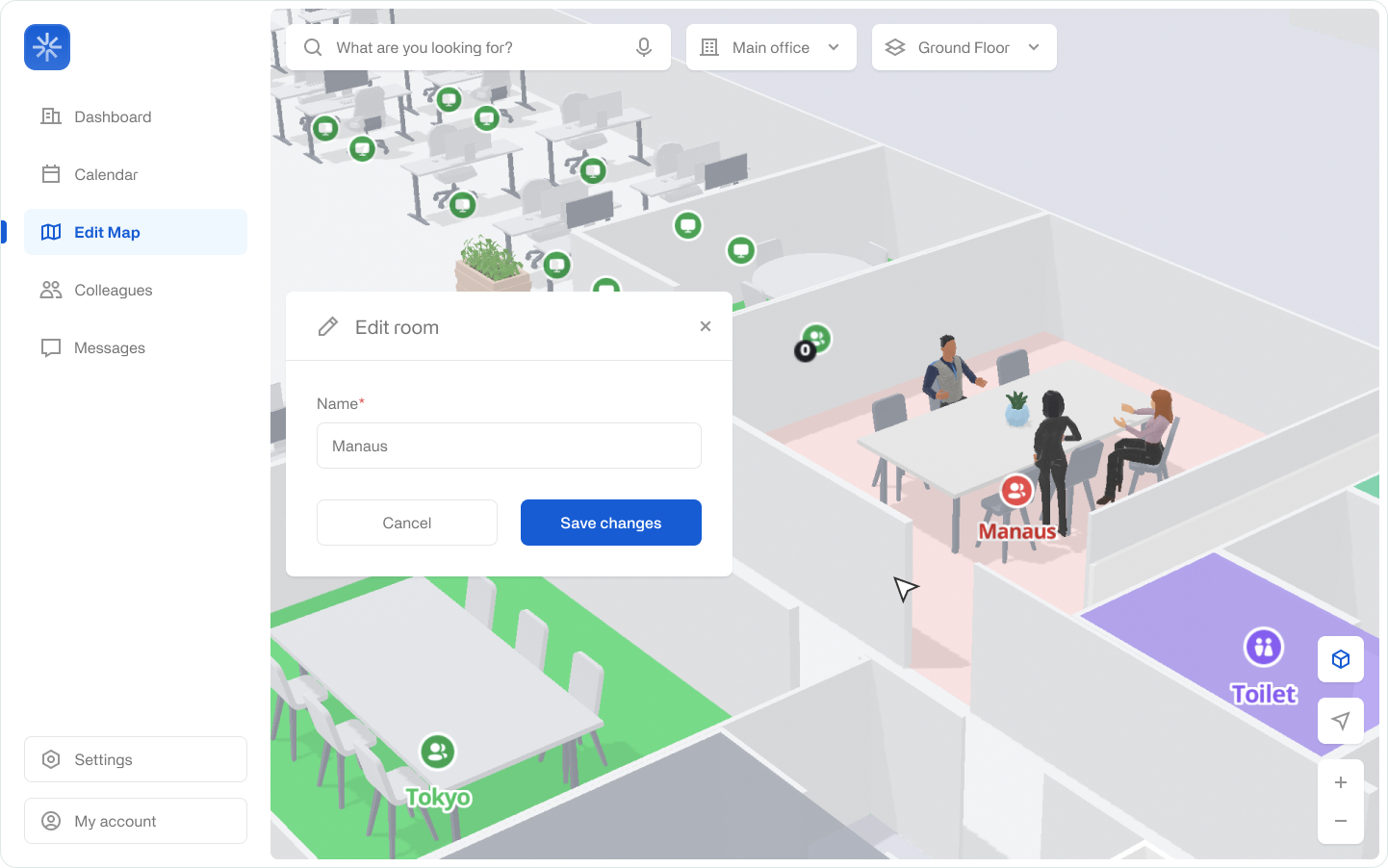
Task: Open the Settings button
Action: pos(136,759)
